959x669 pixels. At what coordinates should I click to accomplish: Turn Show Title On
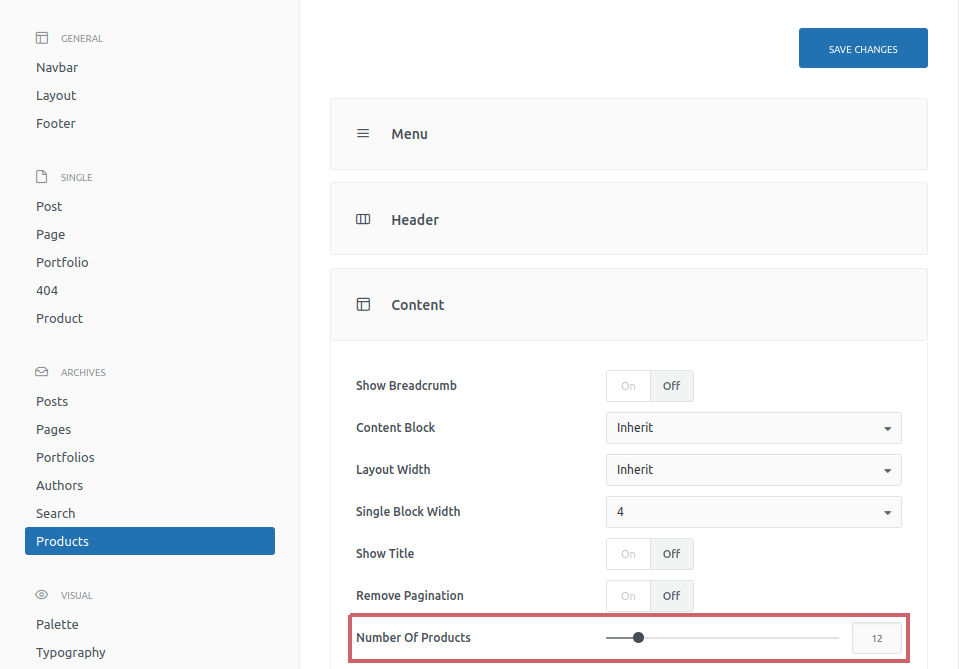point(628,554)
